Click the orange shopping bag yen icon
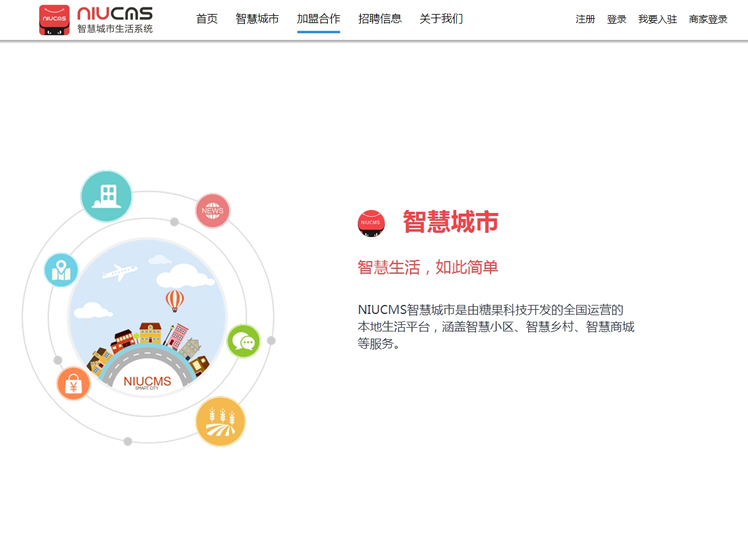 [x=73, y=383]
